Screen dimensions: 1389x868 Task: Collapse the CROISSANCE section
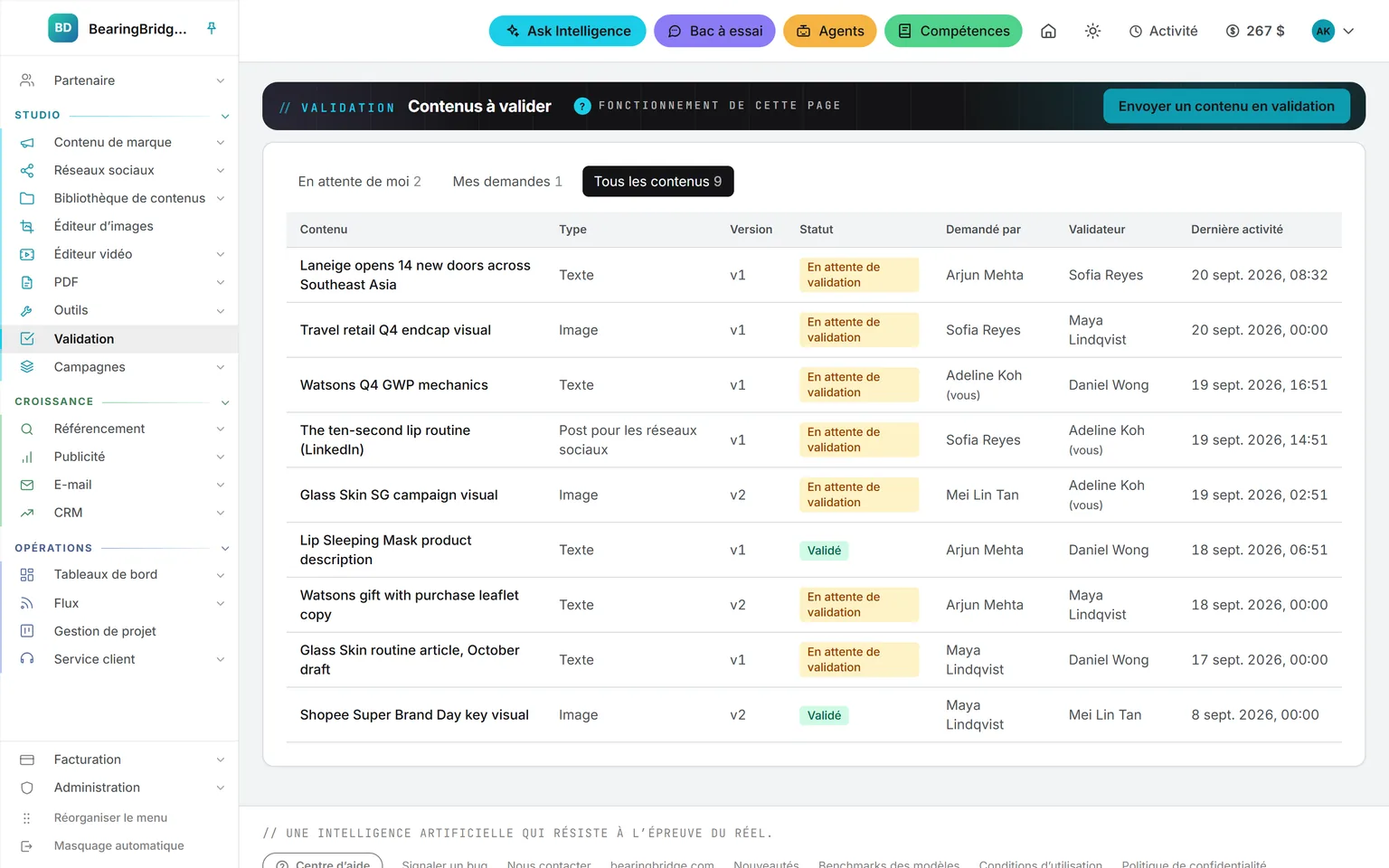click(x=225, y=402)
